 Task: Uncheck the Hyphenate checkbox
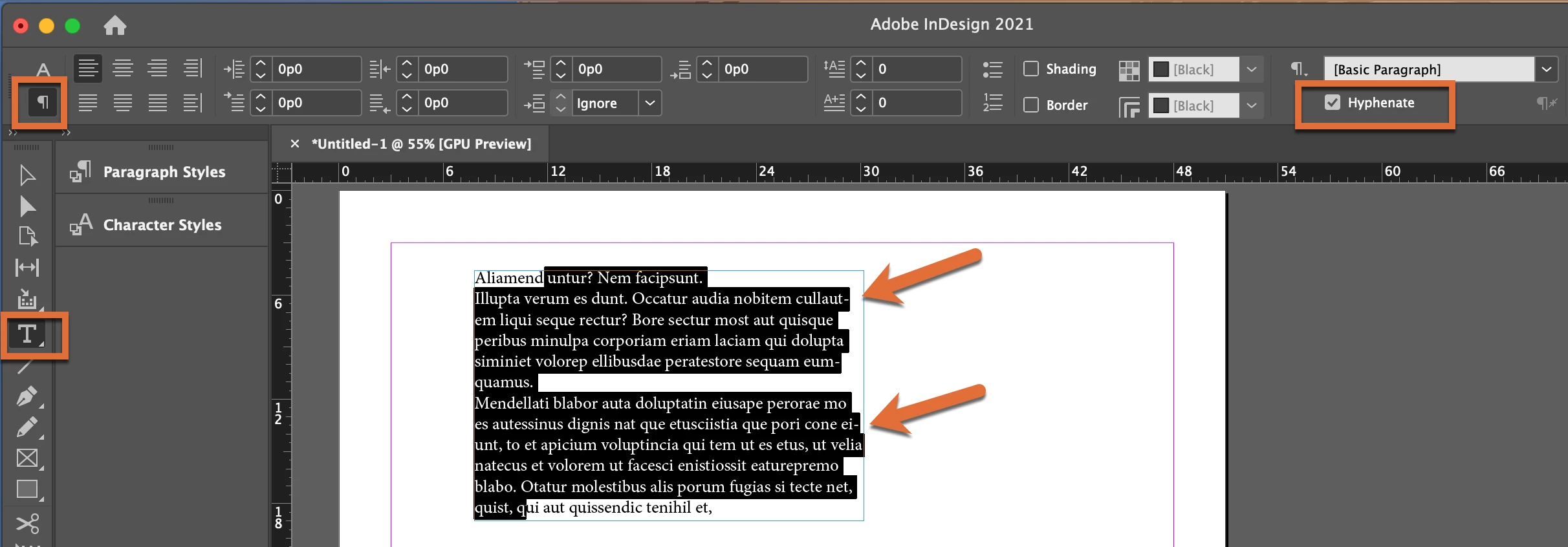point(1333,102)
